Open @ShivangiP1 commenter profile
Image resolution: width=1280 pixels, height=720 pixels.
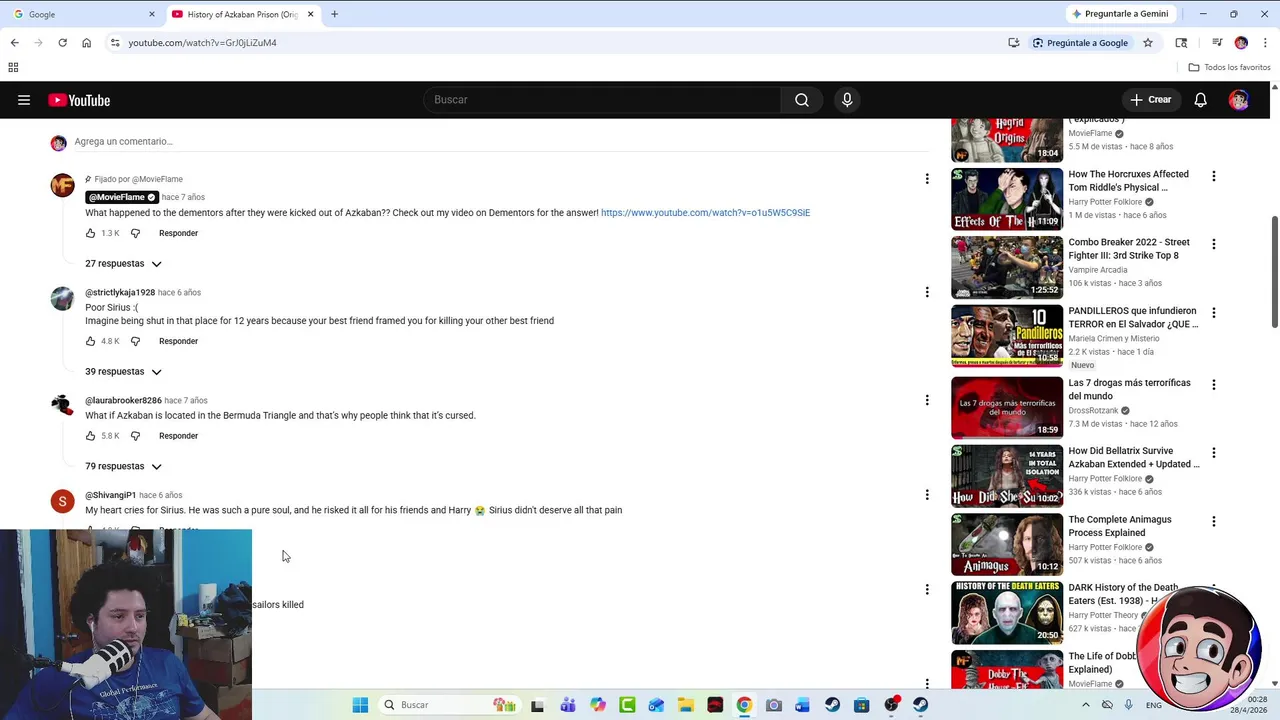(x=110, y=495)
